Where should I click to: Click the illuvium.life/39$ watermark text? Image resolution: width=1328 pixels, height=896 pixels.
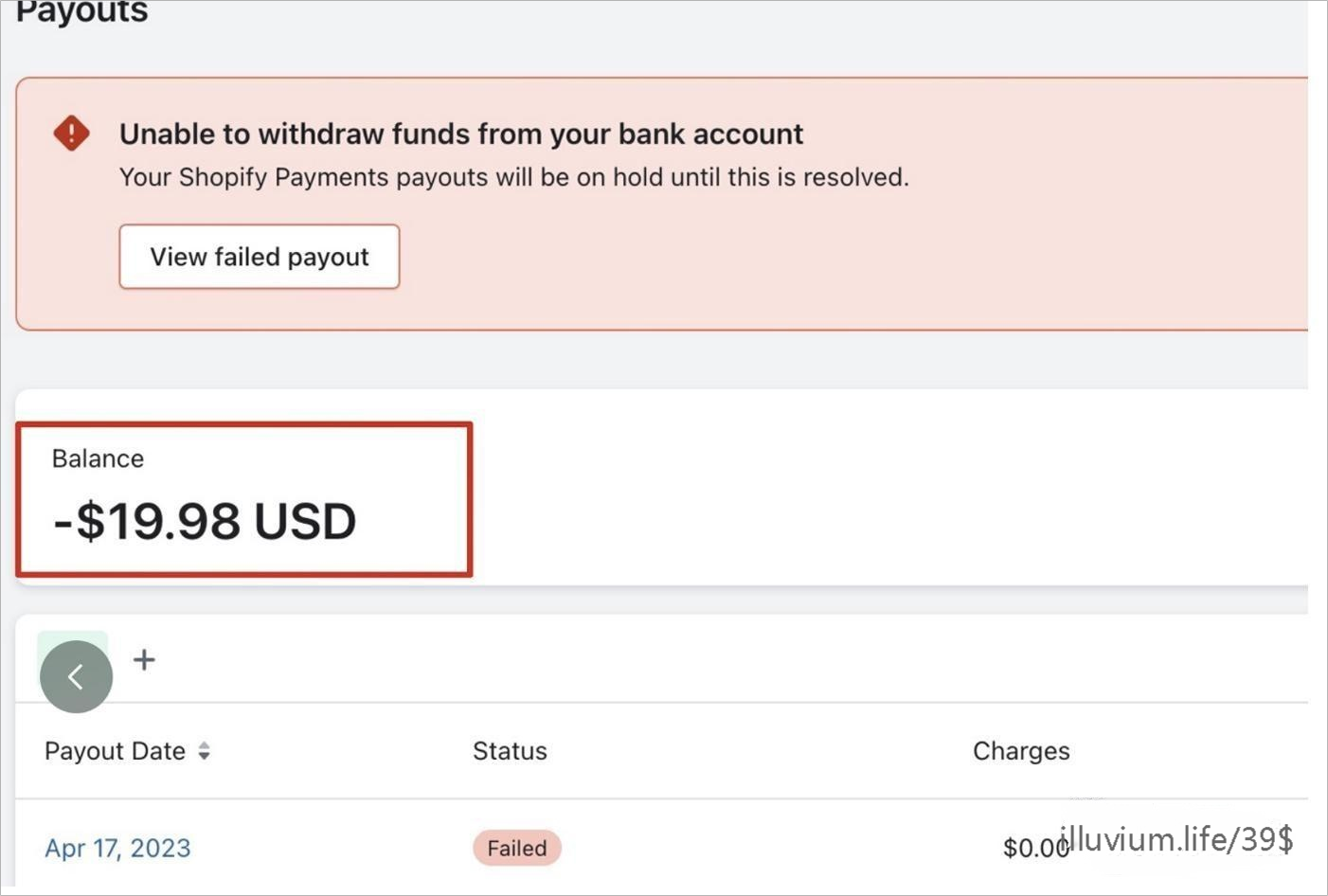pos(1176,838)
